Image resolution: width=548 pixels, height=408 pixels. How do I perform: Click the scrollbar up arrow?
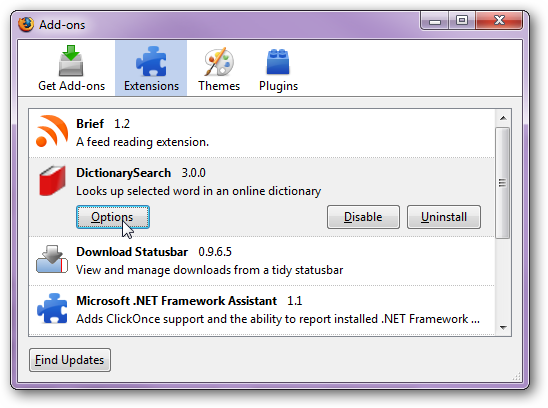click(x=503, y=118)
